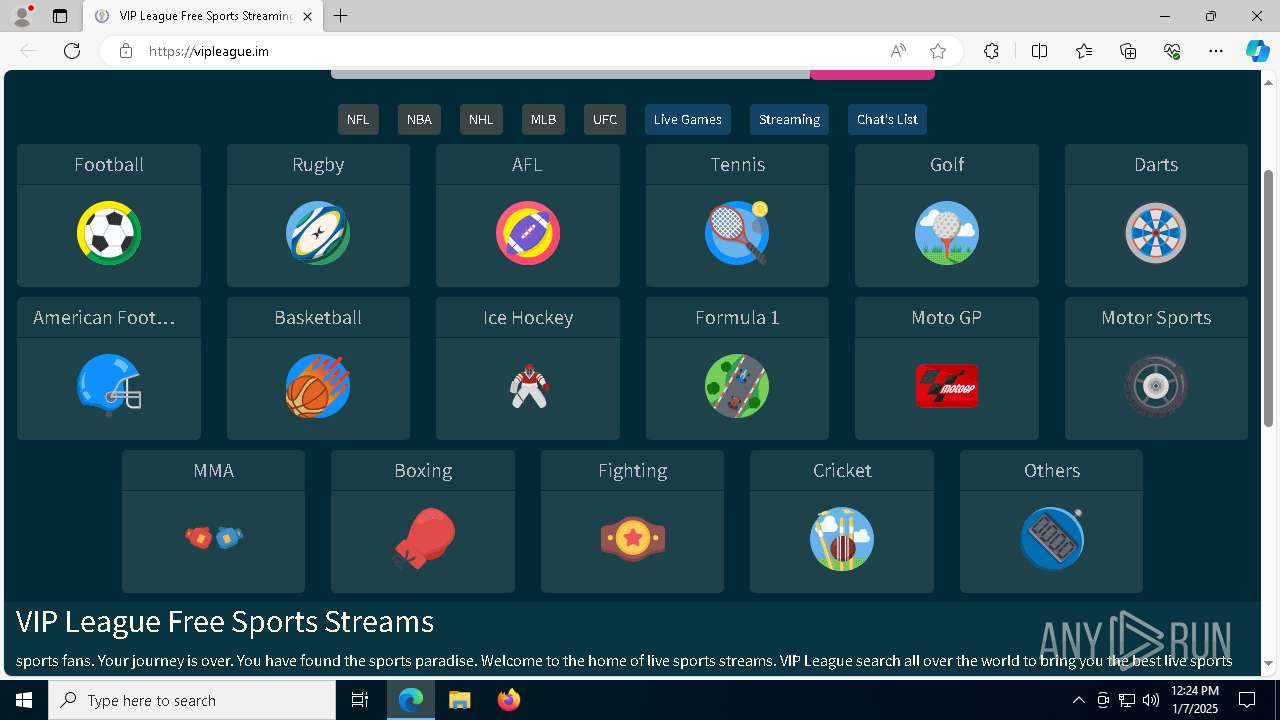This screenshot has height=720, width=1280.
Task: Click the UFC quick link button
Action: (x=605, y=119)
